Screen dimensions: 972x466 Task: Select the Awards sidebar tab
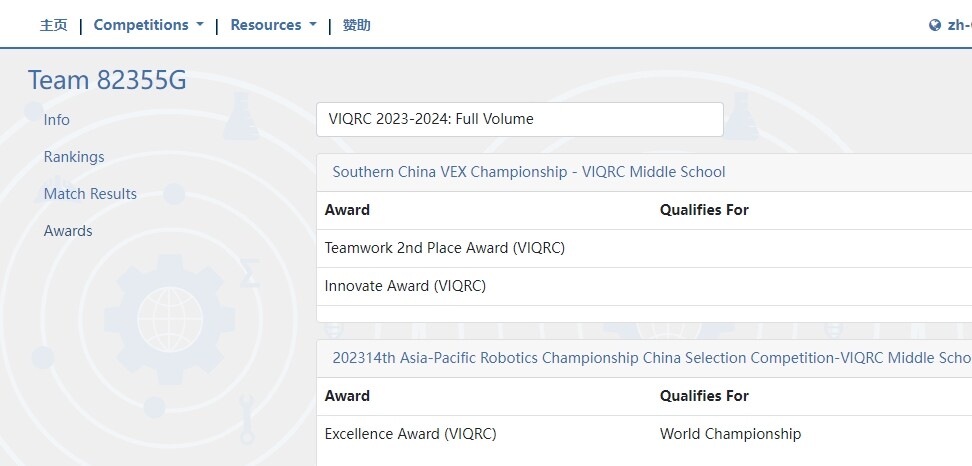[x=68, y=231]
